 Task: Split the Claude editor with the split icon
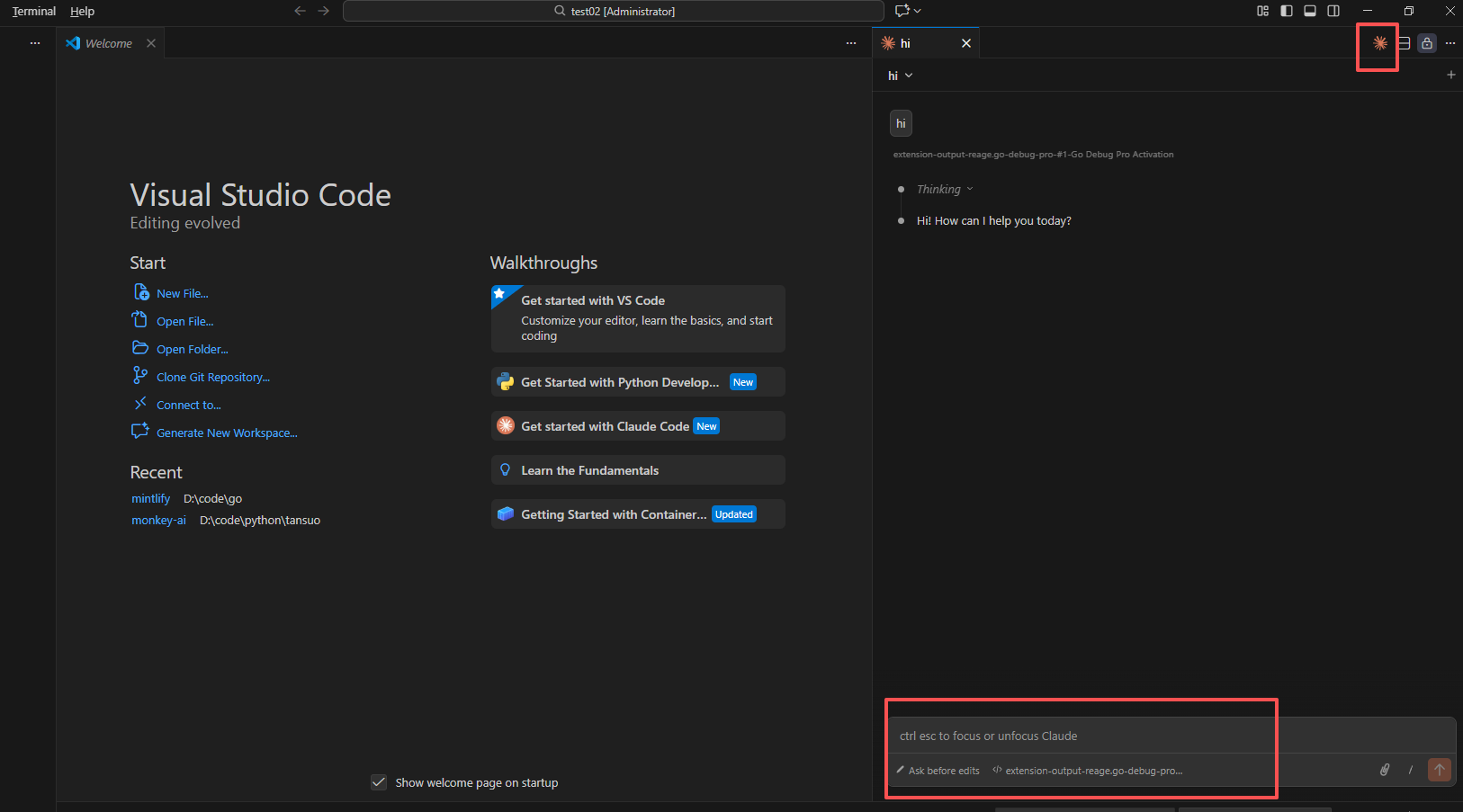click(x=1403, y=42)
